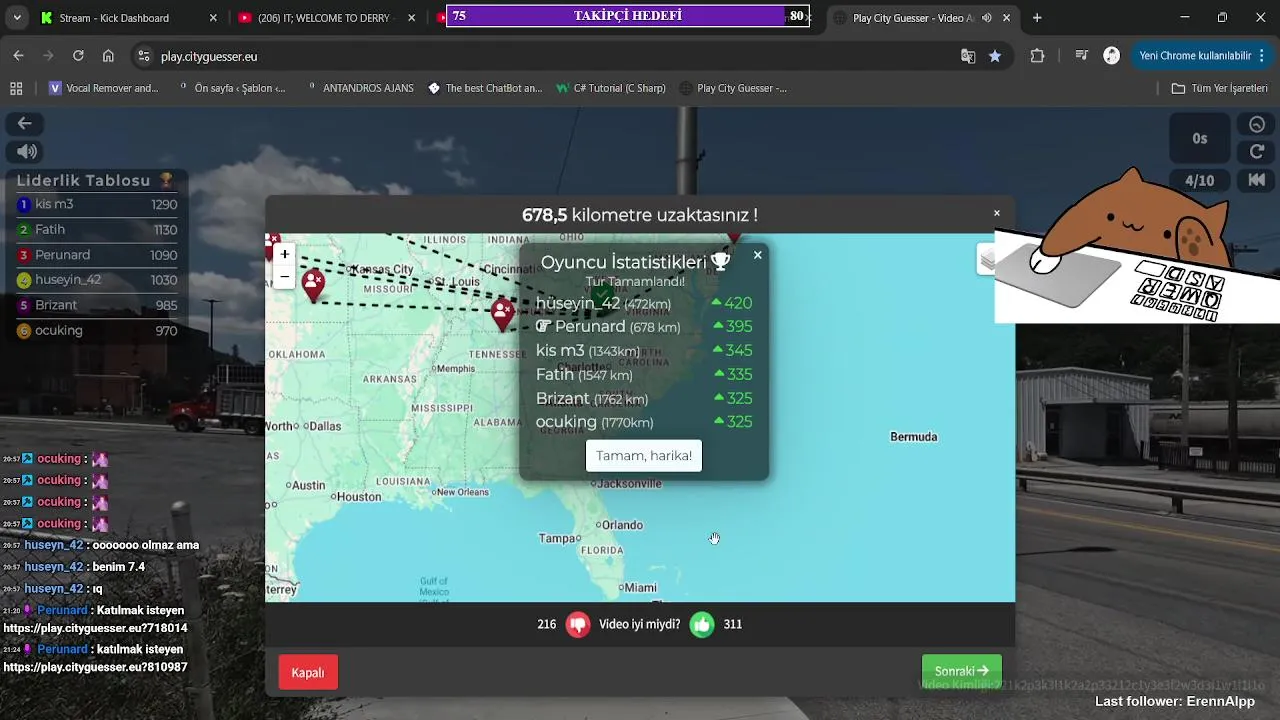Open the ANTANDROS AJANS bookmark
Image resolution: width=1280 pixels, height=720 pixels.
(x=359, y=88)
